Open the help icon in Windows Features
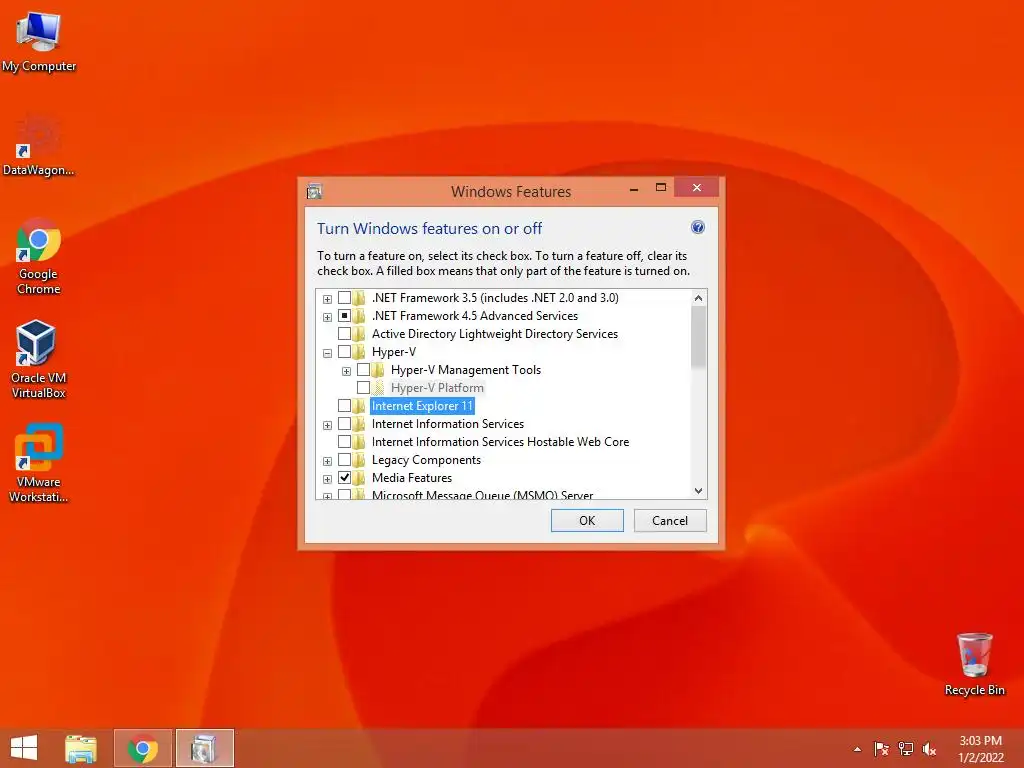The height and width of the screenshot is (768, 1024). click(697, 227)
